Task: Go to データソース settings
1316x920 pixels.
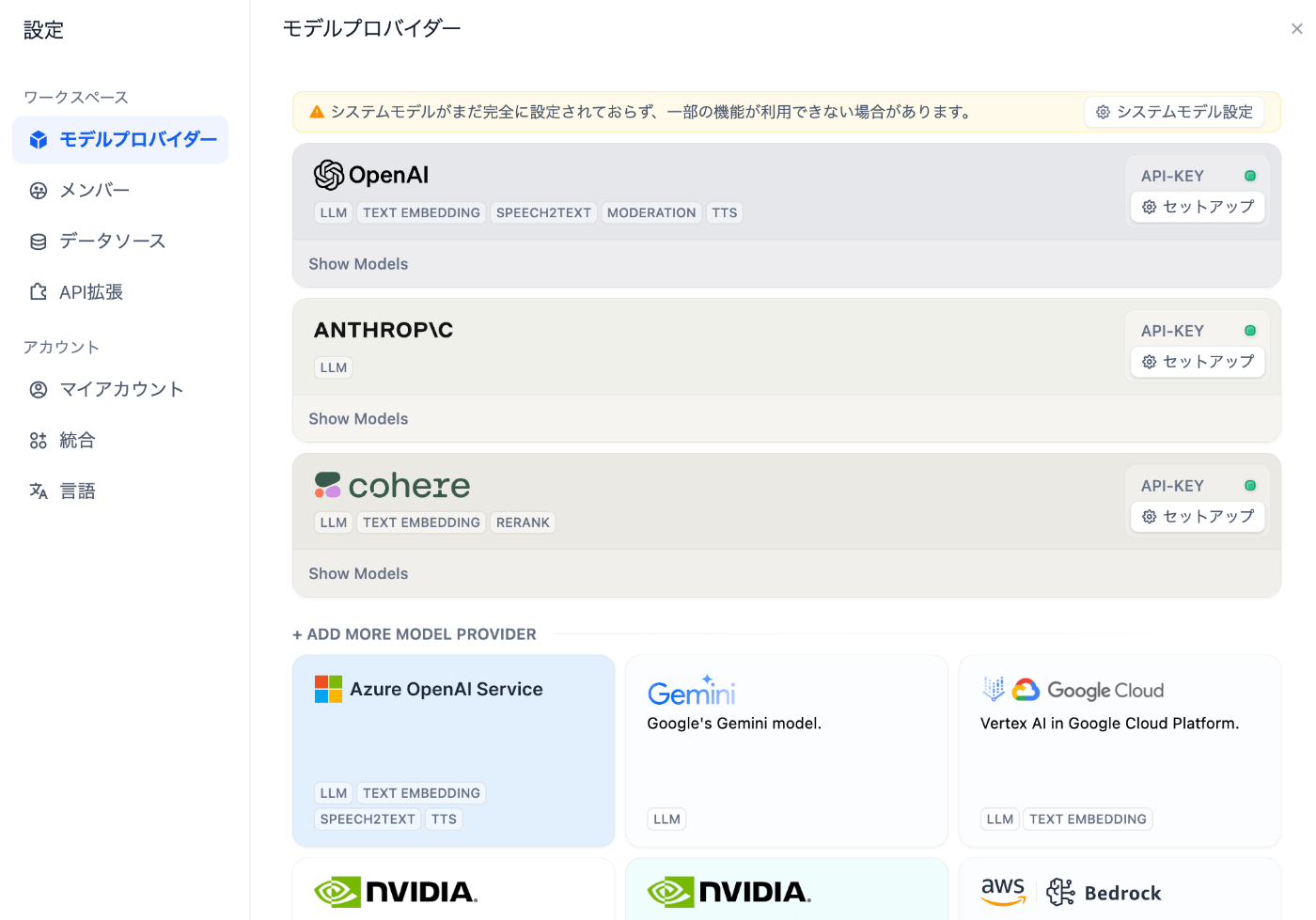Action: click(x=120, y=242)
